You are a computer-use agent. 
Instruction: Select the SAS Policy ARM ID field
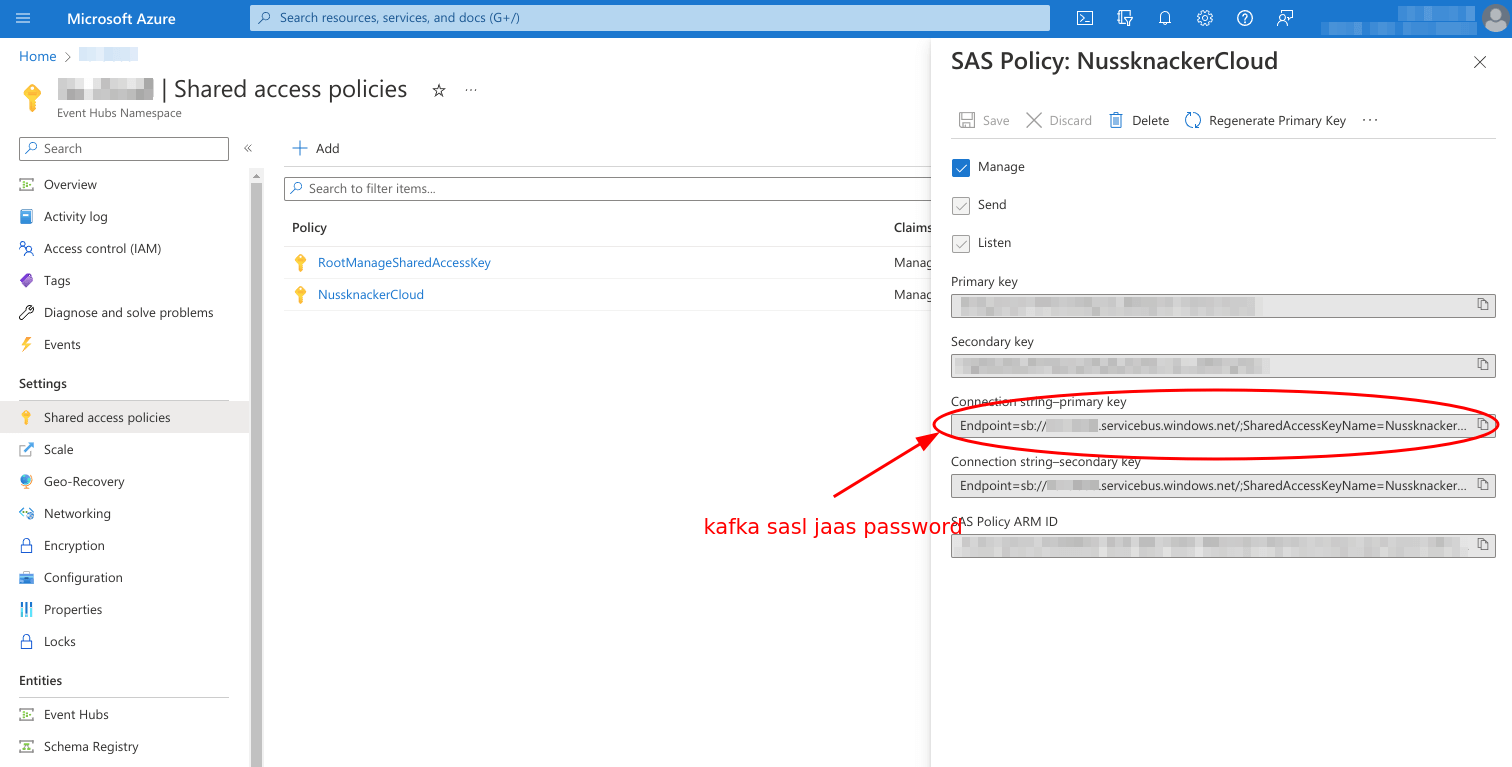click(x=1223, y=545)
